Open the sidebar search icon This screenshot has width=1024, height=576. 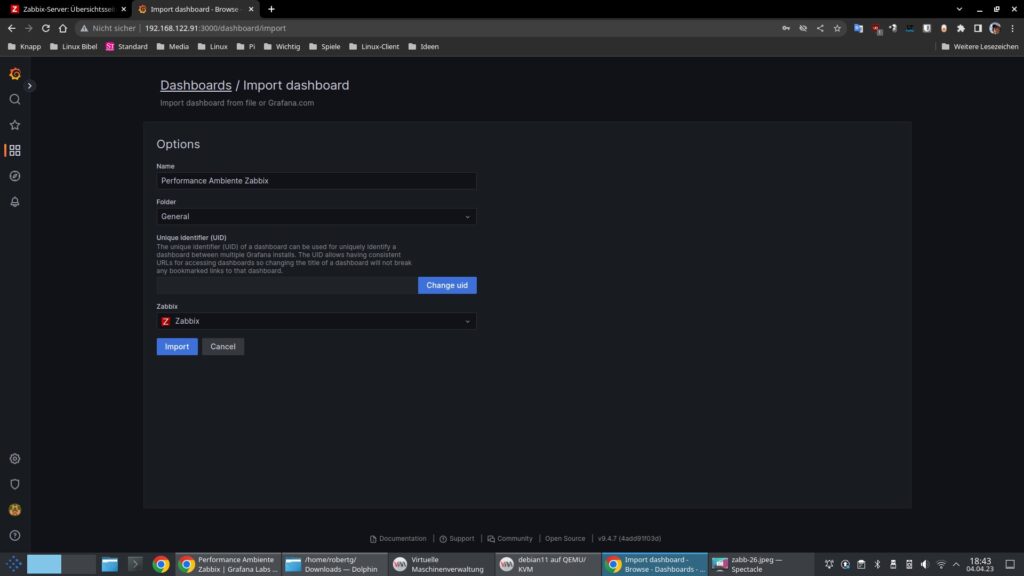[14, 99]
